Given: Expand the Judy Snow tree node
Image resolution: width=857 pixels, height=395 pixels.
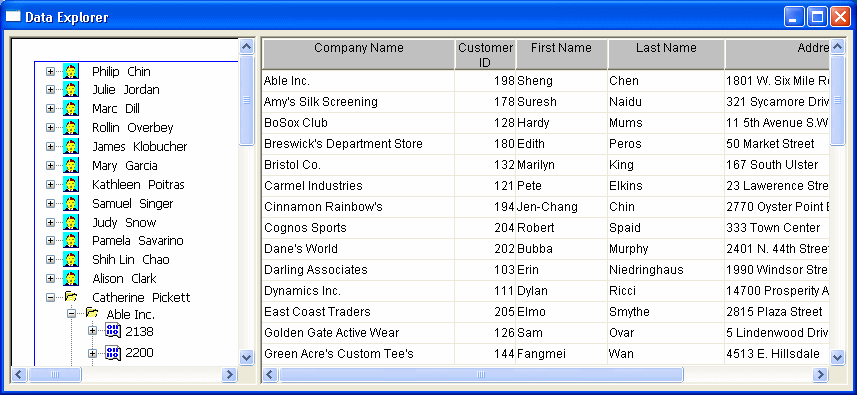Looking at the screenshot, I should 50,222.
